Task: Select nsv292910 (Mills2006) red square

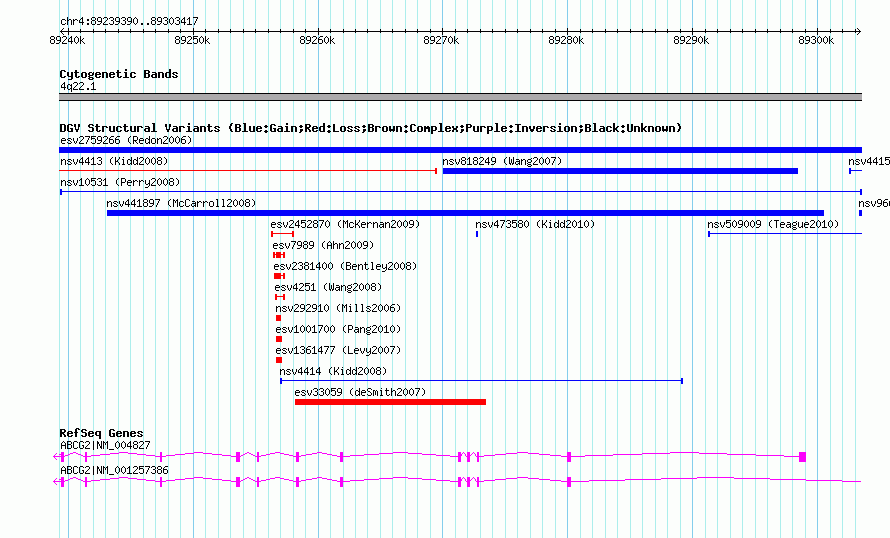Action: click(x=279, y=318)
